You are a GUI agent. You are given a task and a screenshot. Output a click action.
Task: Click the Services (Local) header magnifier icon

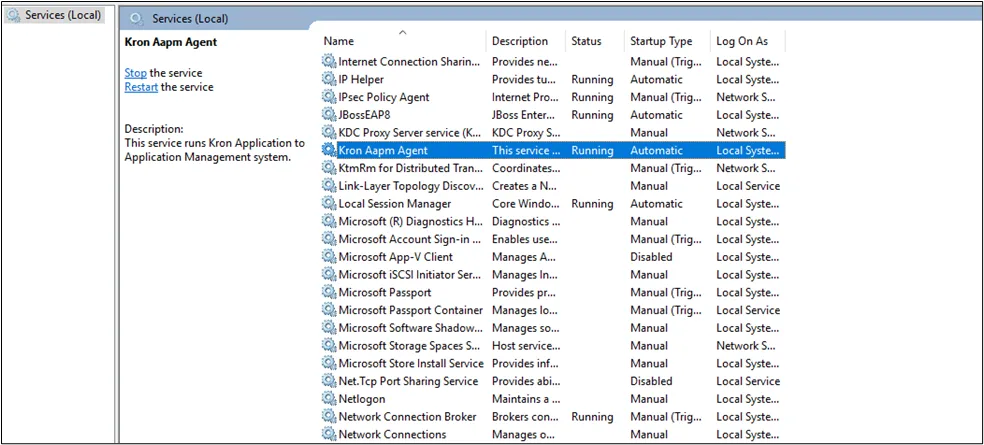(x=136, y=19)
